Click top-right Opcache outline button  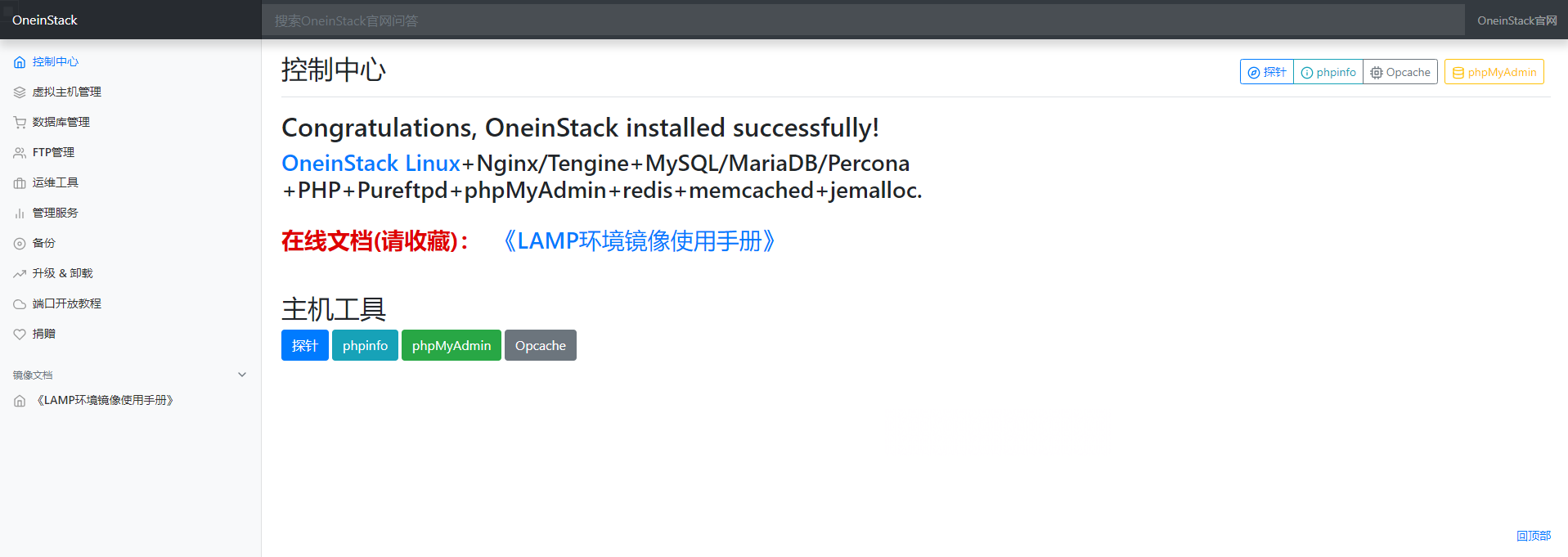(1400, 72)
